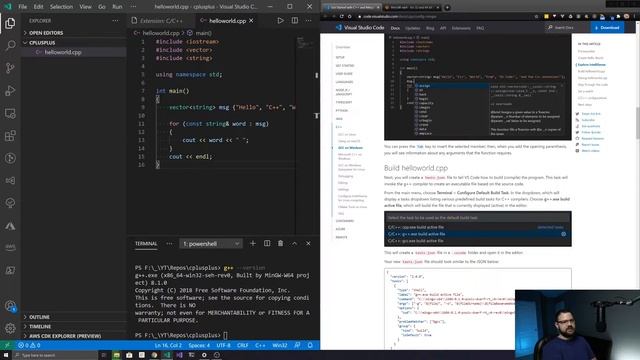
Task: Close the helloworld.cpp editor tab
Action: pos(251,20)
